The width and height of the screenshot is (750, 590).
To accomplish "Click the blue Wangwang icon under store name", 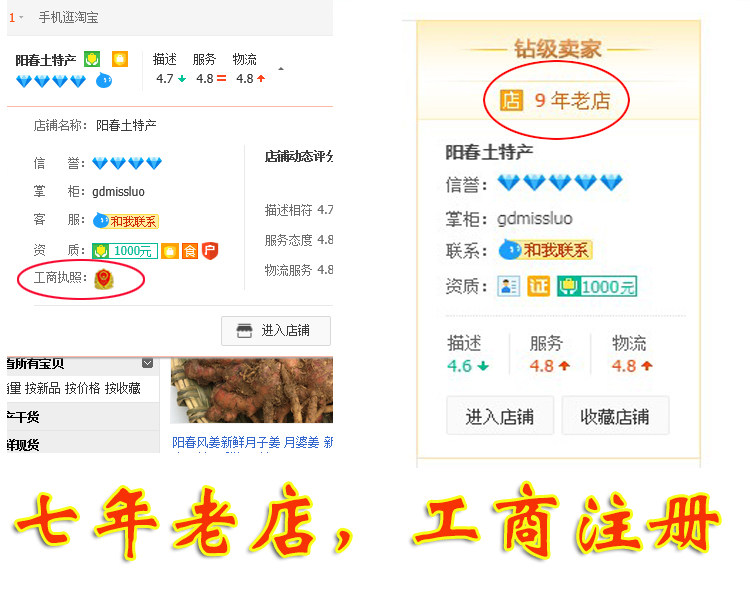I will [x=104, y=80].
